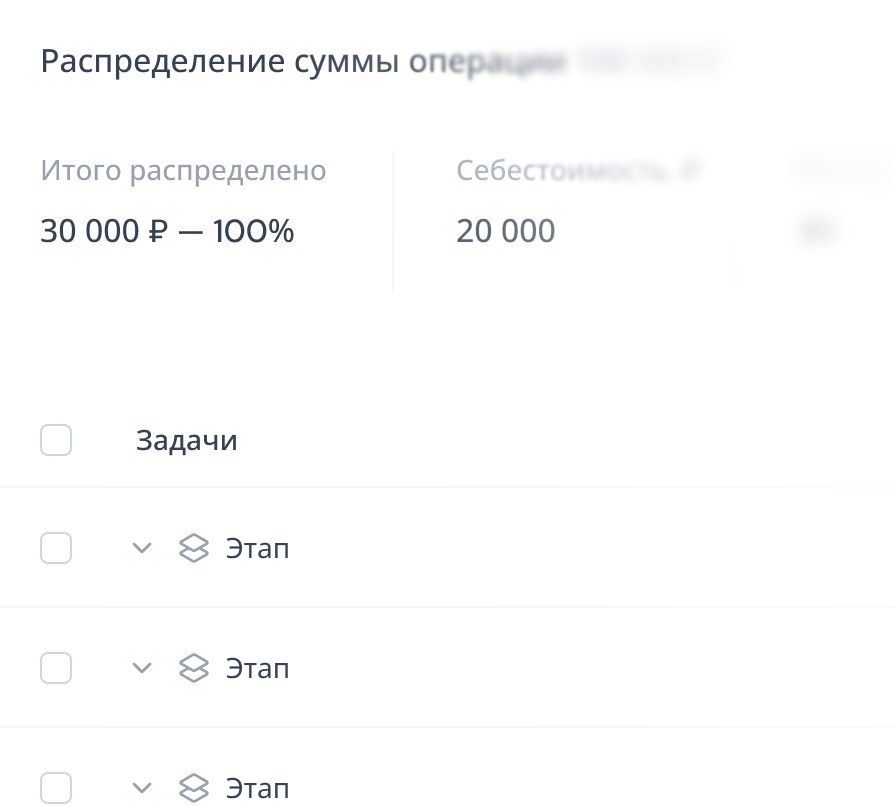
Task: Select the first Этап label
Action: click(x=257, y=549)
